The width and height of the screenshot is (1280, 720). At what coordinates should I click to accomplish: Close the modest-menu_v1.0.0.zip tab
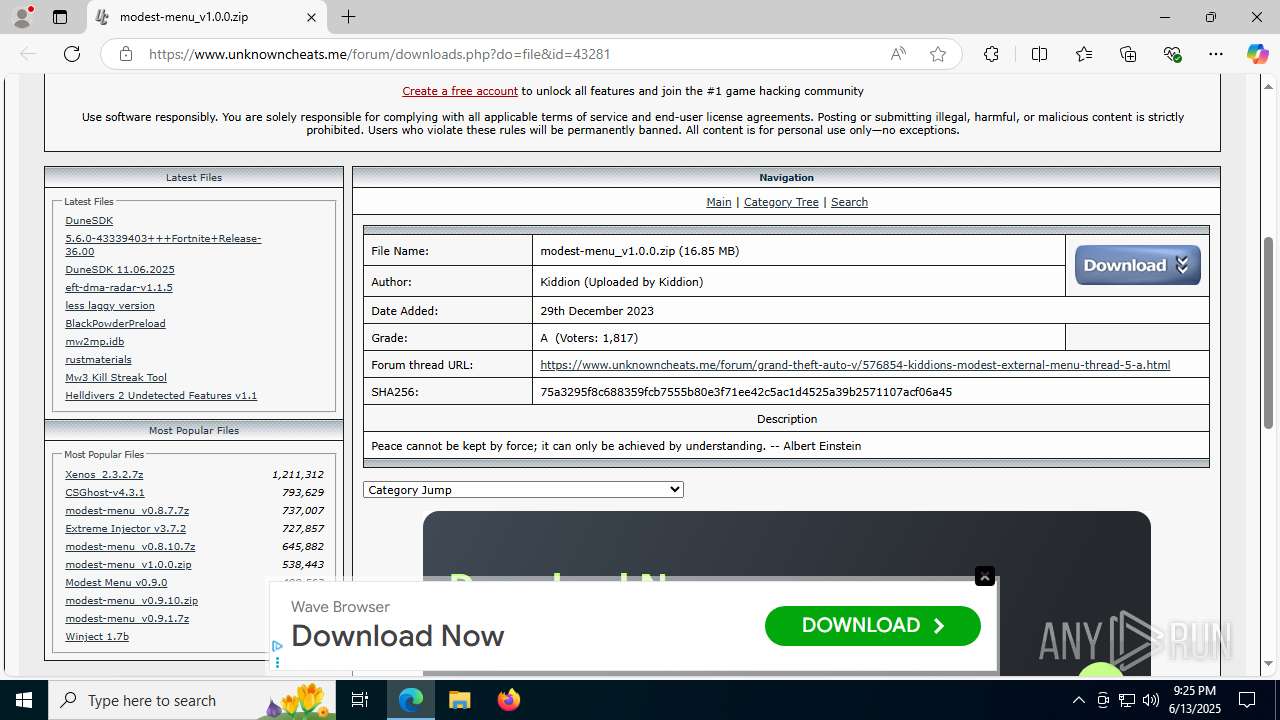tap(311, 17)
